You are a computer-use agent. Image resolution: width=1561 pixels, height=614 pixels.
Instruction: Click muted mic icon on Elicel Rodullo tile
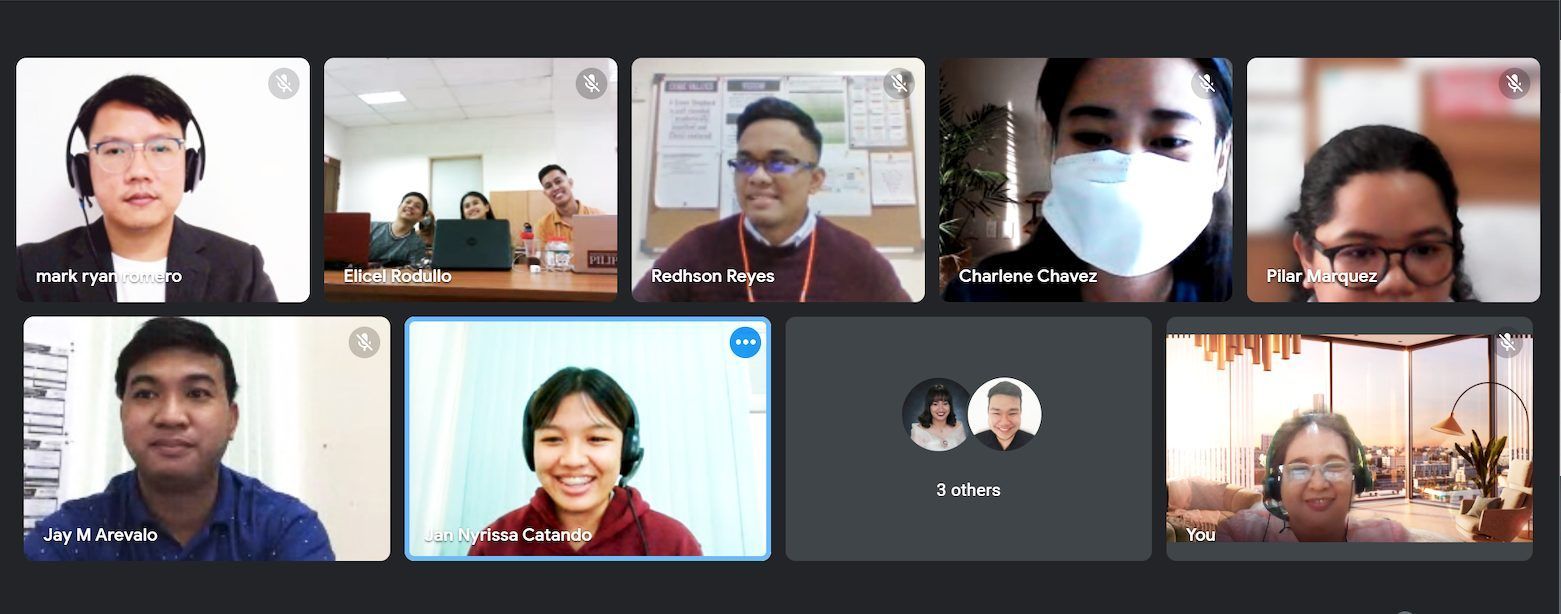[x=592, y=83]
